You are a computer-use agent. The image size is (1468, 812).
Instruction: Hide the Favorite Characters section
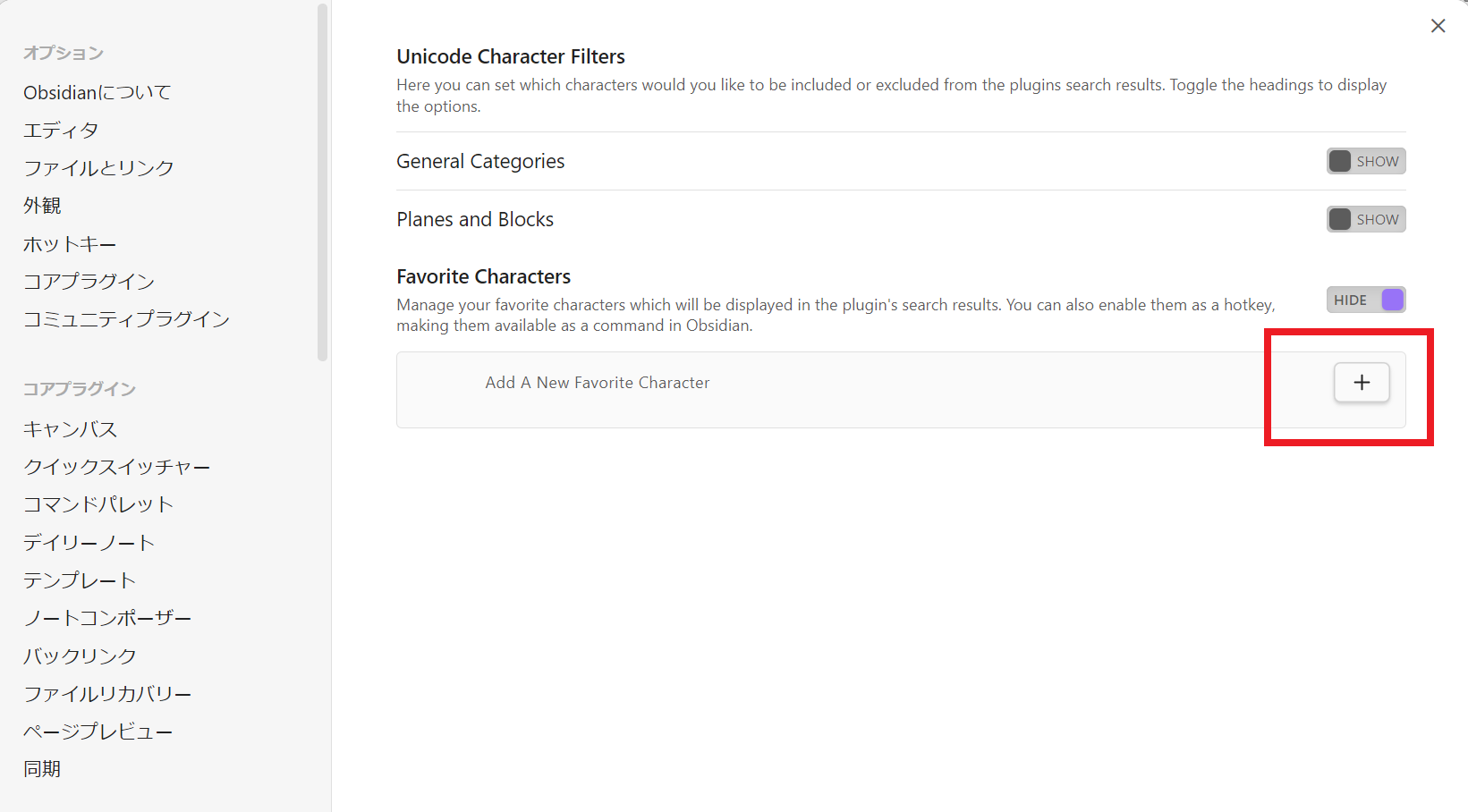point(1365,300)
